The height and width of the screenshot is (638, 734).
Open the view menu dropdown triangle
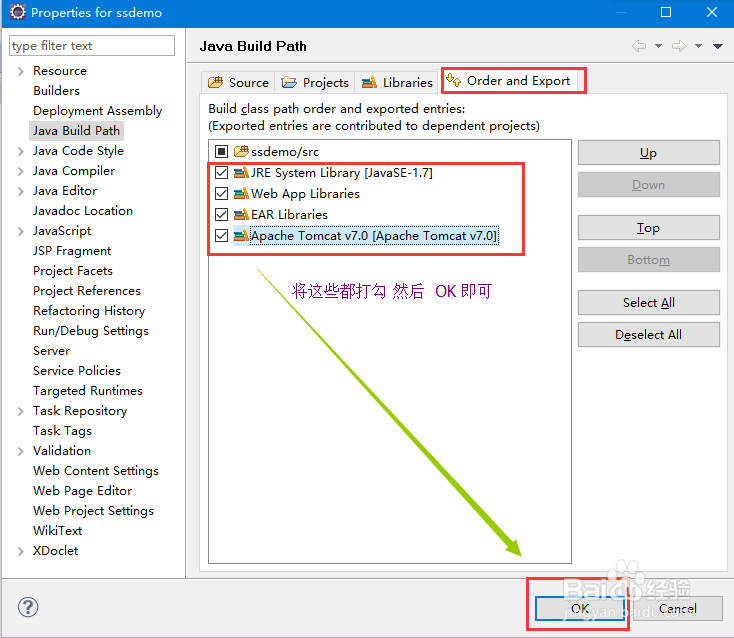tap(718, 46)
